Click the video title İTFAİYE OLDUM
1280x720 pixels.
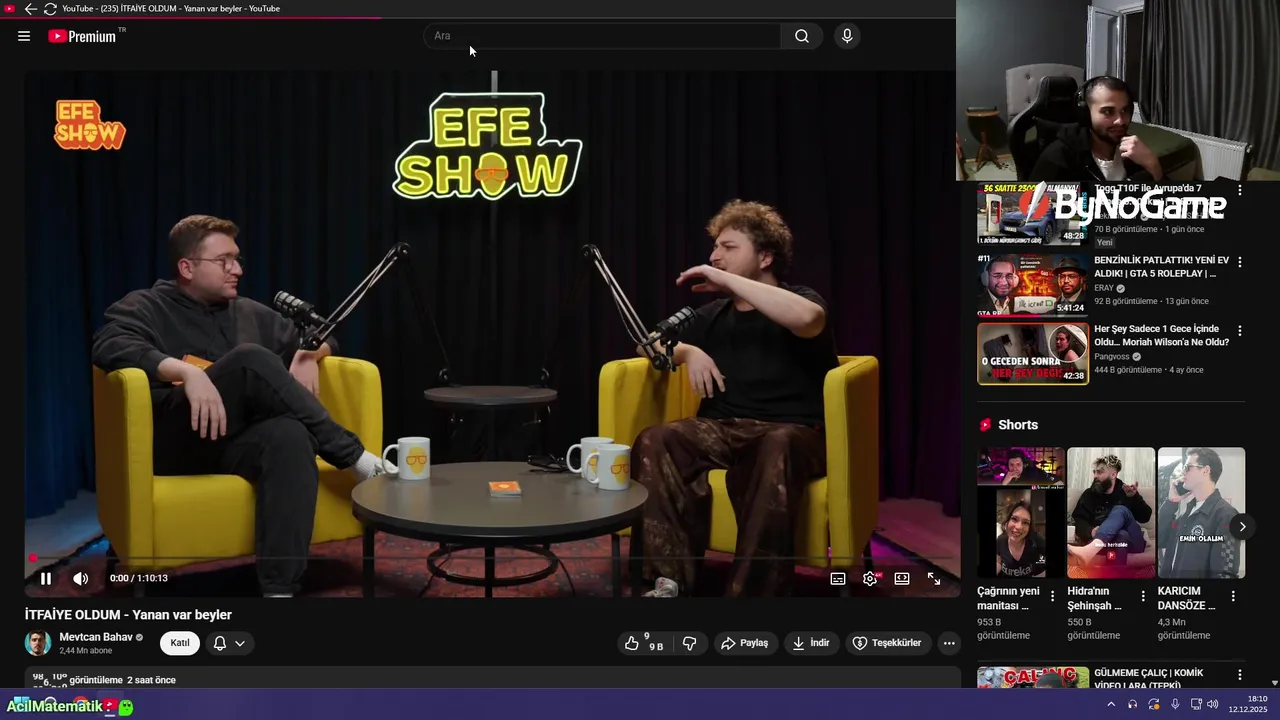pos(128,615)
